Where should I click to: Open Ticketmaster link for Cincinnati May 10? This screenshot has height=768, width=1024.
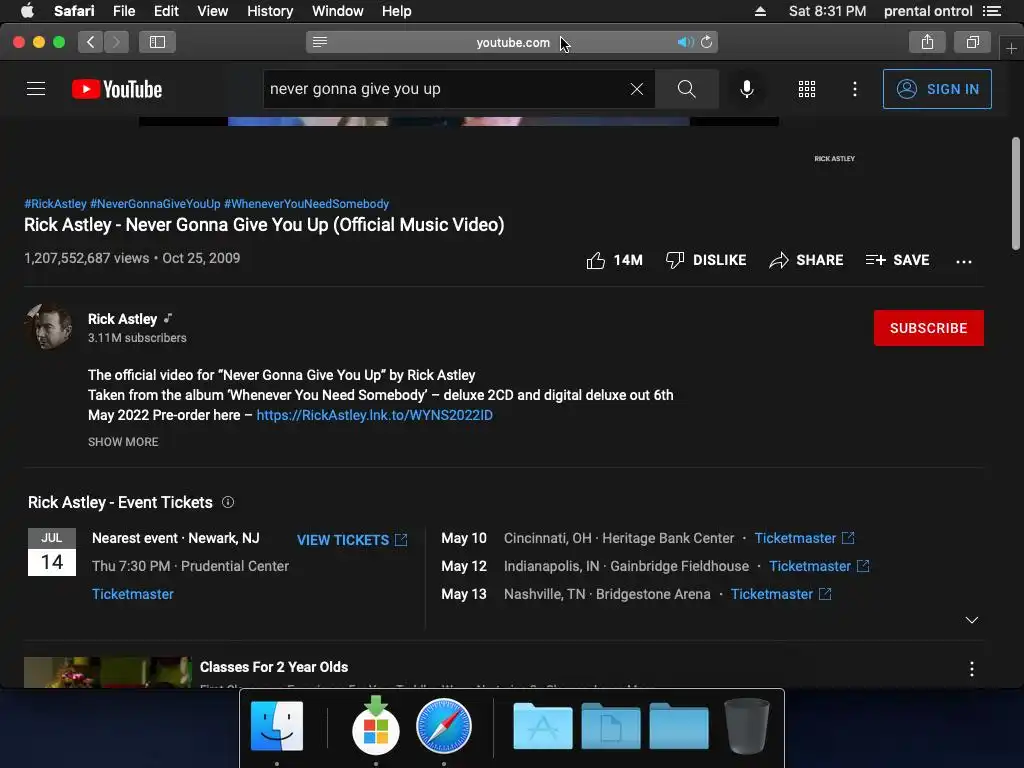click(x=805, y=538)
